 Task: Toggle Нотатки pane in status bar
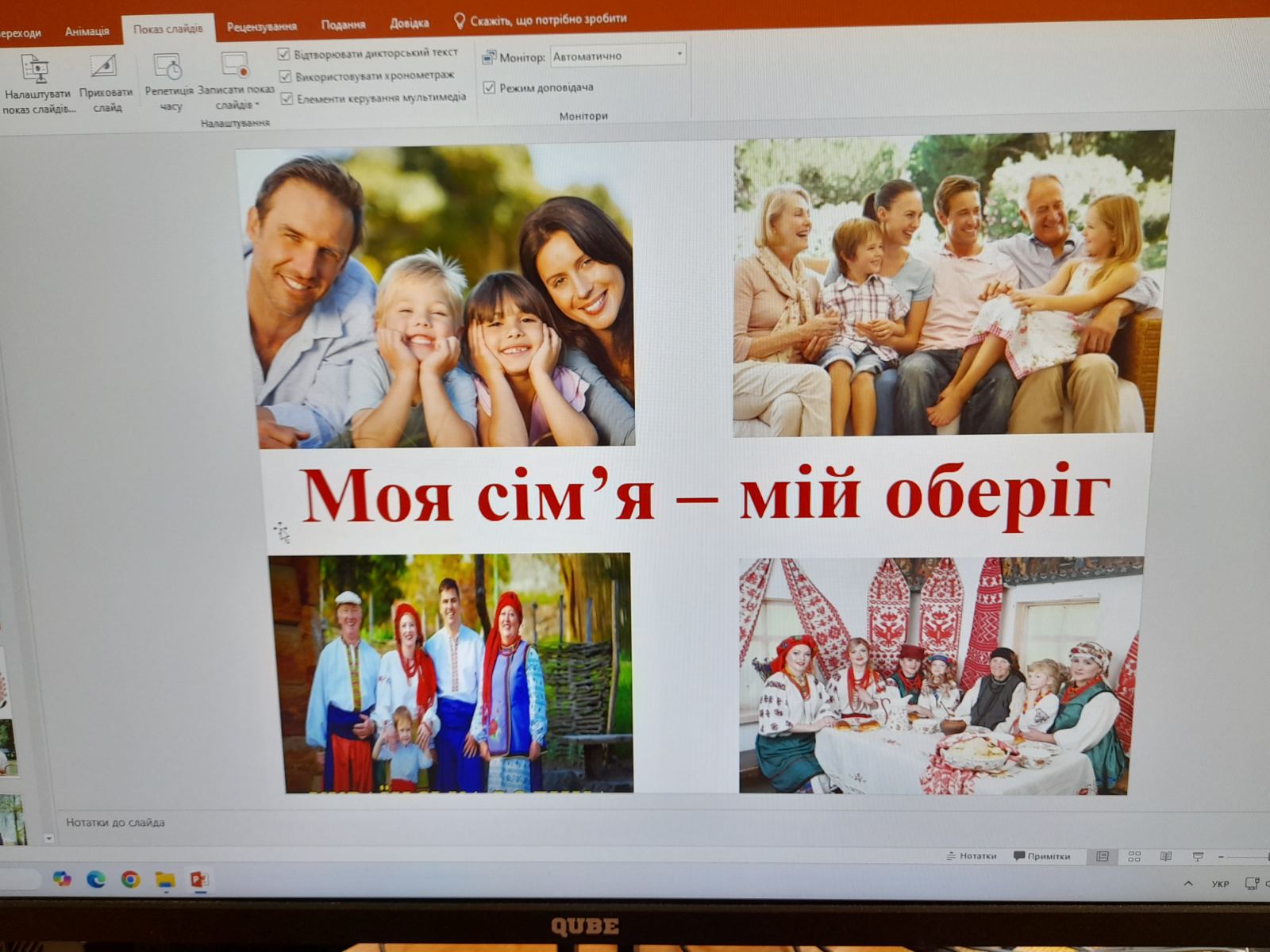click(x=972, y=856)
